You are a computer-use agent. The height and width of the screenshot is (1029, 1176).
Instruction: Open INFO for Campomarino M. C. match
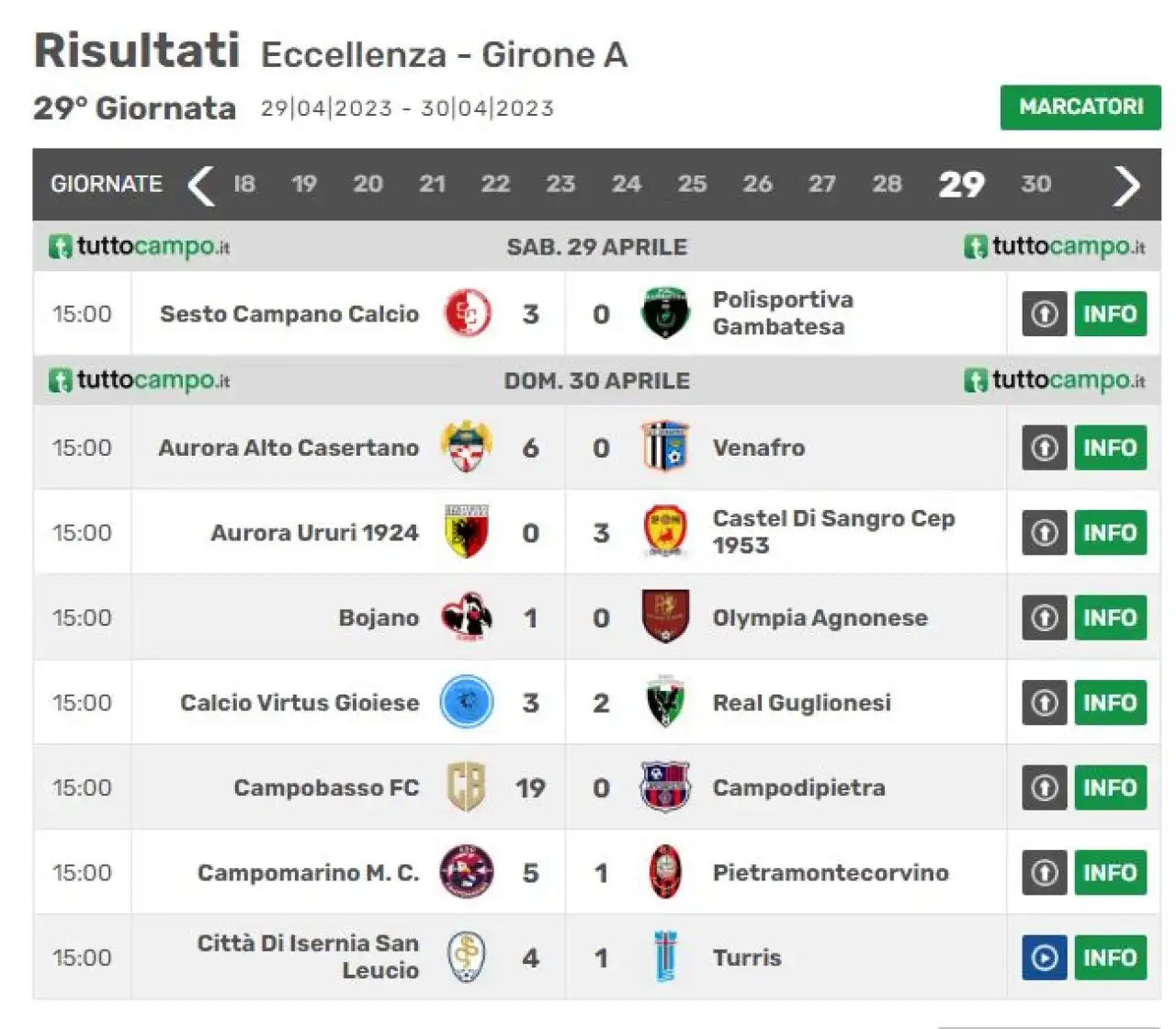tap(1110, 873)
